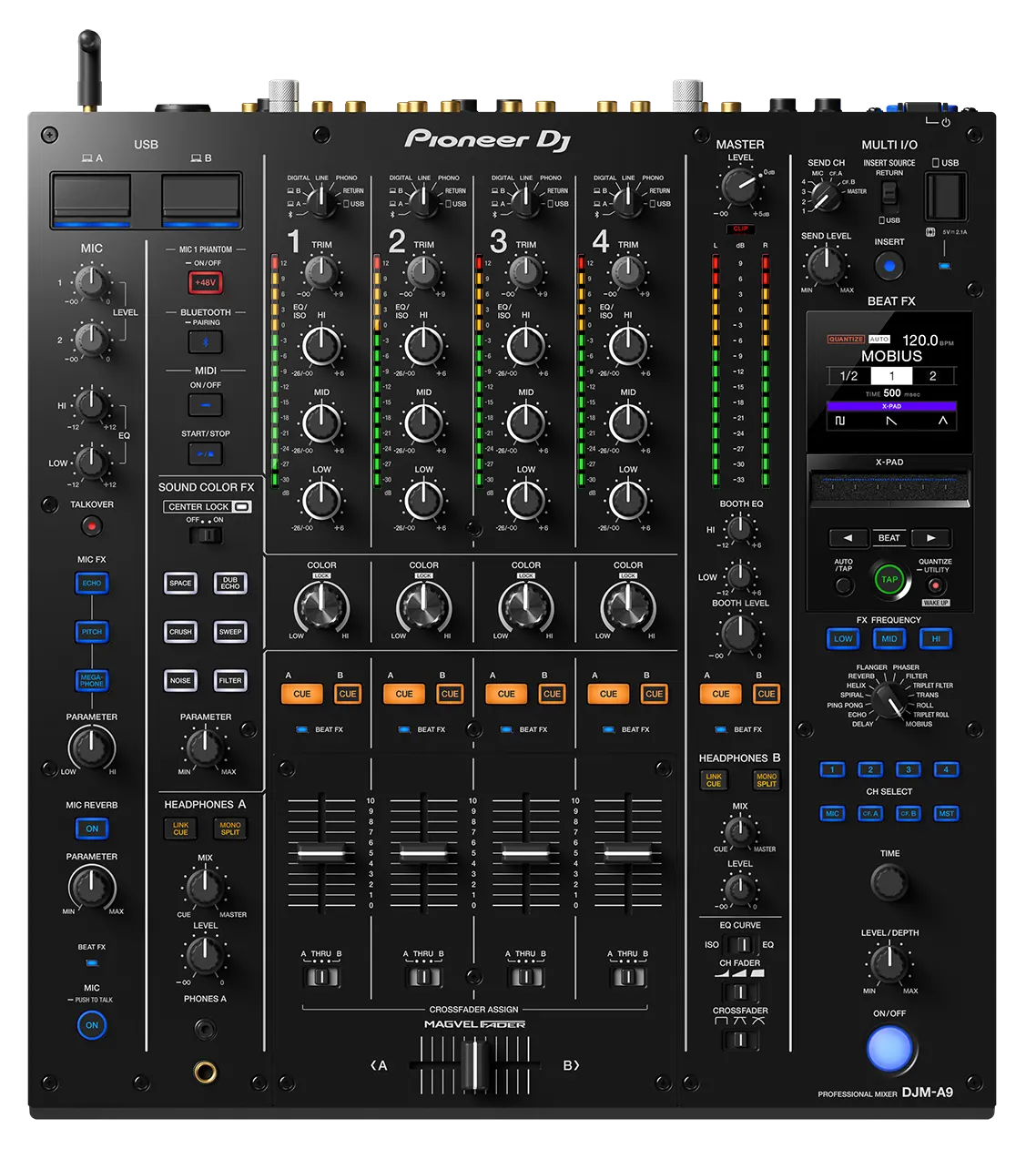
Task: Hit the MIDI START/STOP button
Action: pos(206,453)
